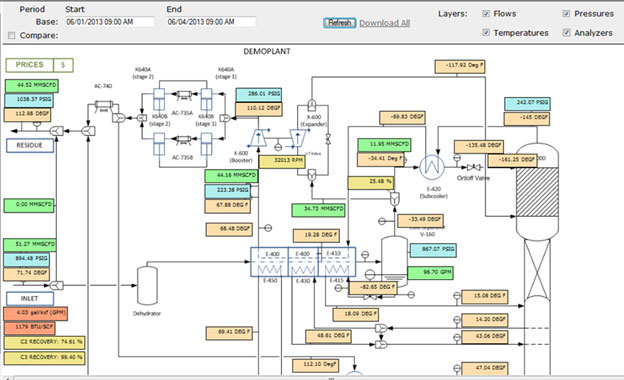Select the 51.27 MMSCFD inlet flow tag

pyautogui.click(x=30, y=245)
